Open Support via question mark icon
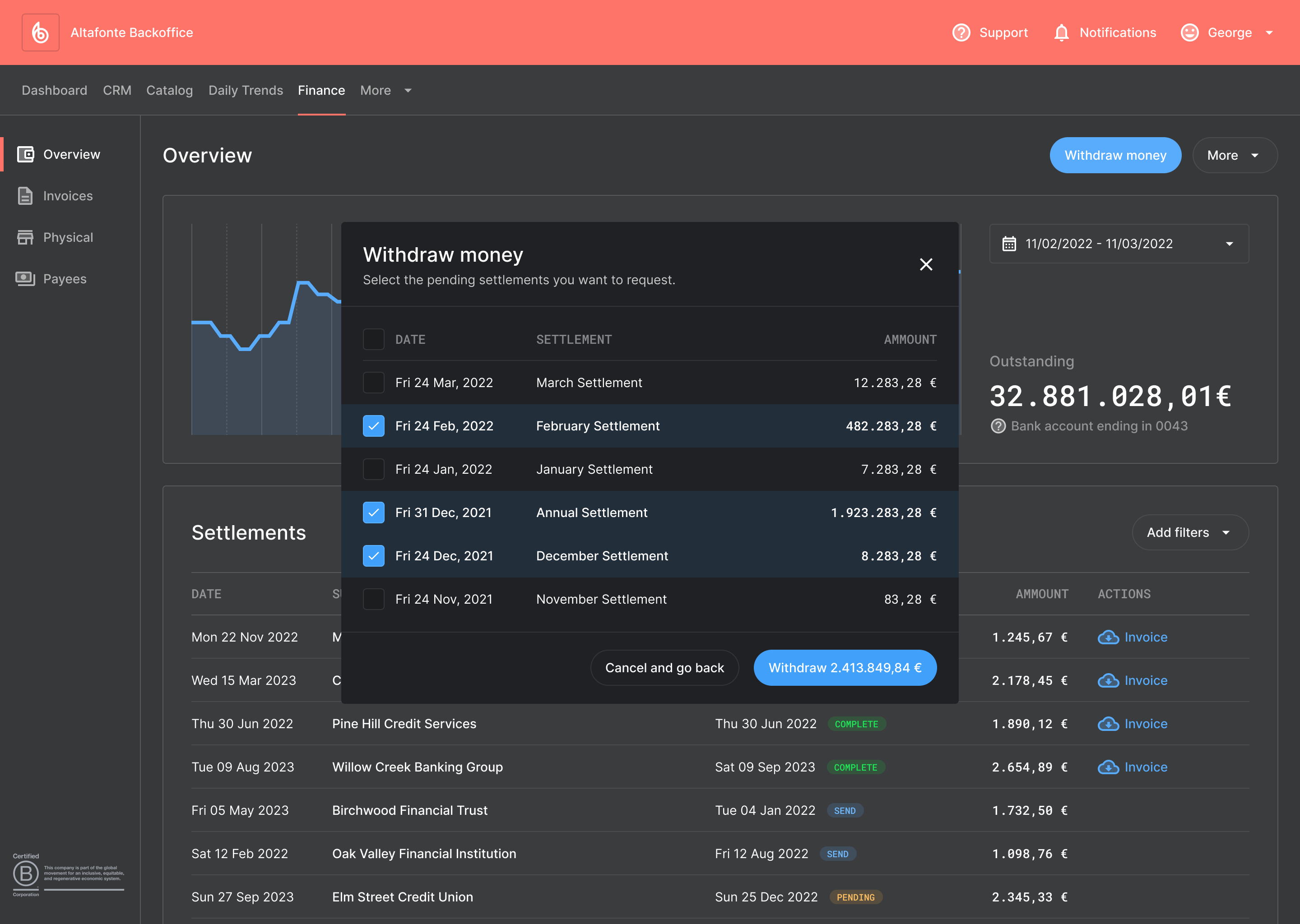 [961, 32]
